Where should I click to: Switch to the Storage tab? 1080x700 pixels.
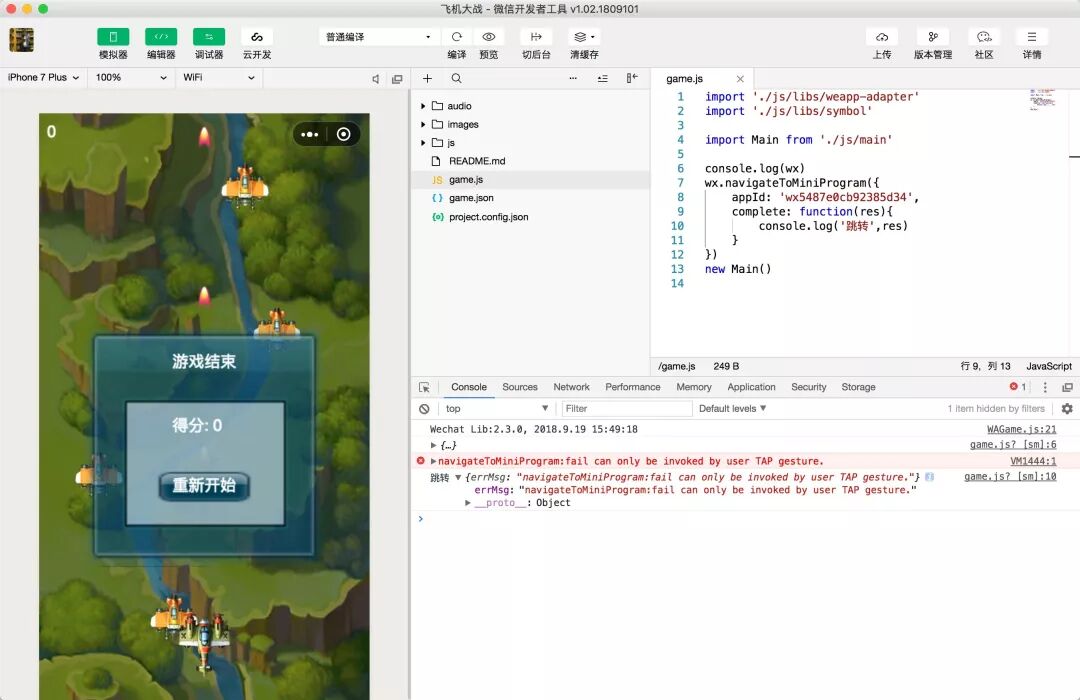point(858,387)
